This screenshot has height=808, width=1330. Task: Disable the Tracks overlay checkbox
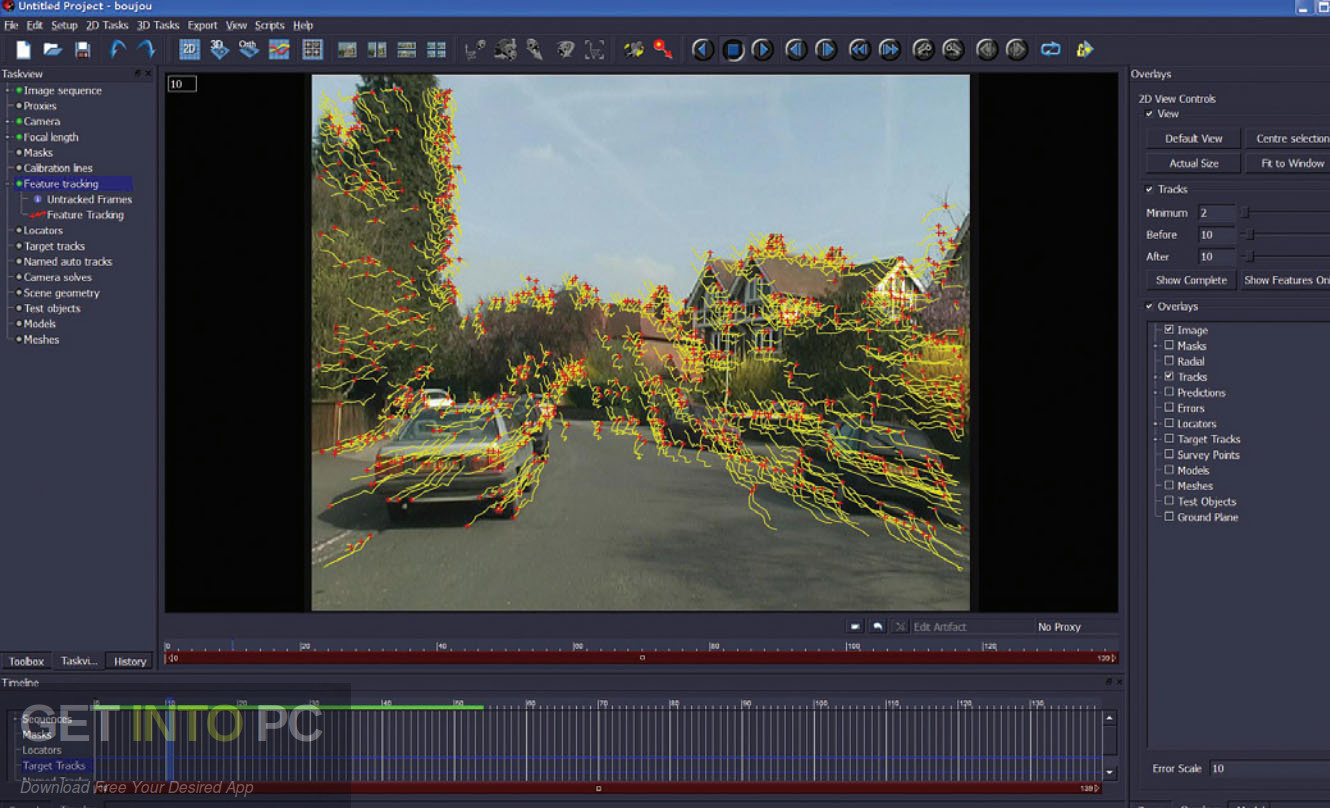click(x=1169, y=376)
